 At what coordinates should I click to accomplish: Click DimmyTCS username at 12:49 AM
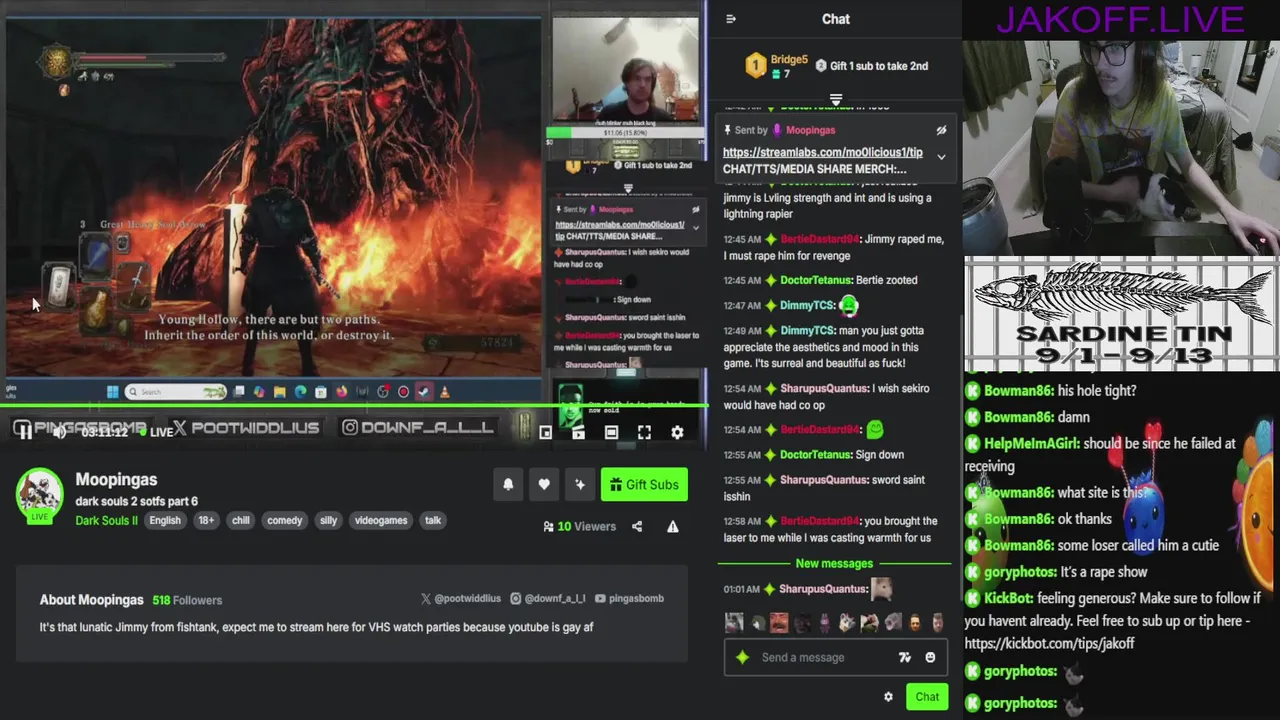click(807, 330)
